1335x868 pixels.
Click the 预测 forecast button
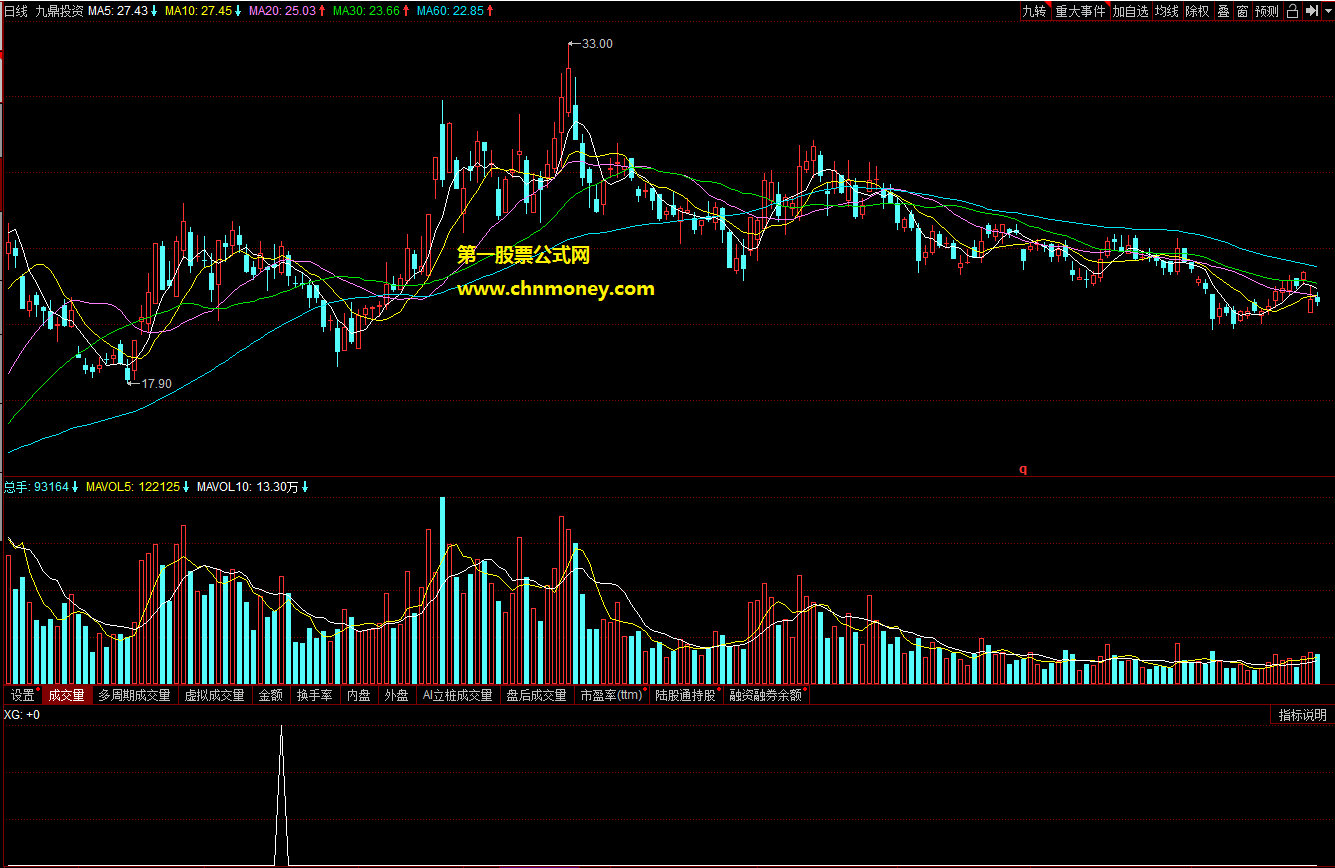[x=1267, y=12]
